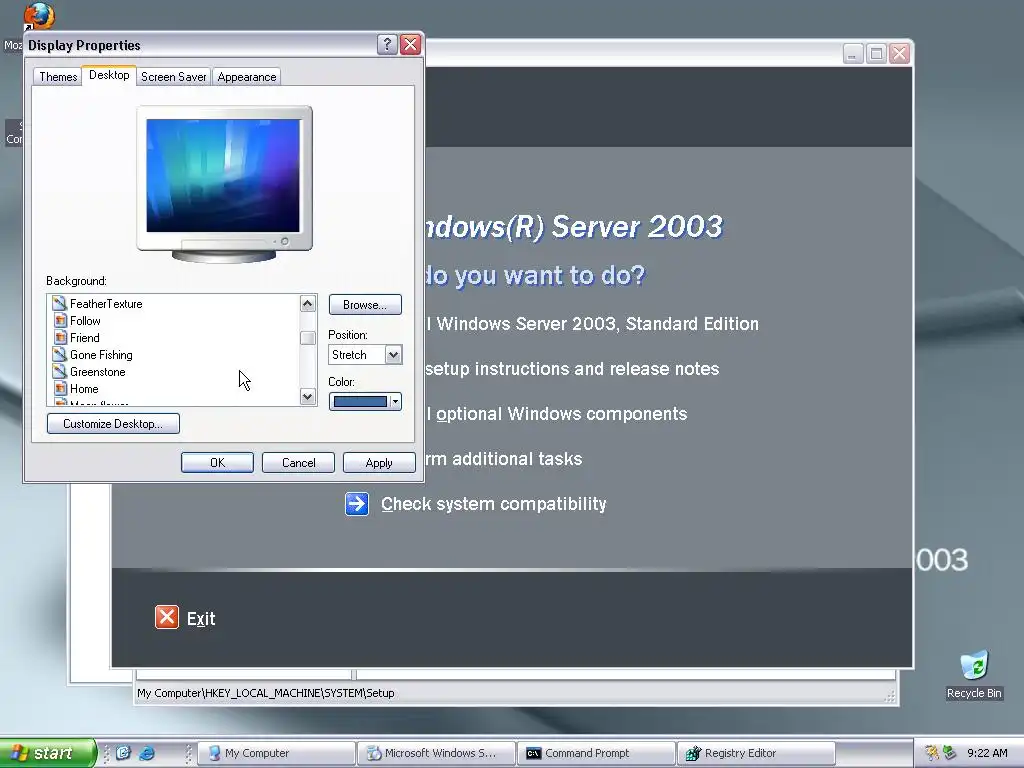This screenshot has width=1024, height=768.
Task: Click the monitor wallpaper preview image
Action: 223,175
